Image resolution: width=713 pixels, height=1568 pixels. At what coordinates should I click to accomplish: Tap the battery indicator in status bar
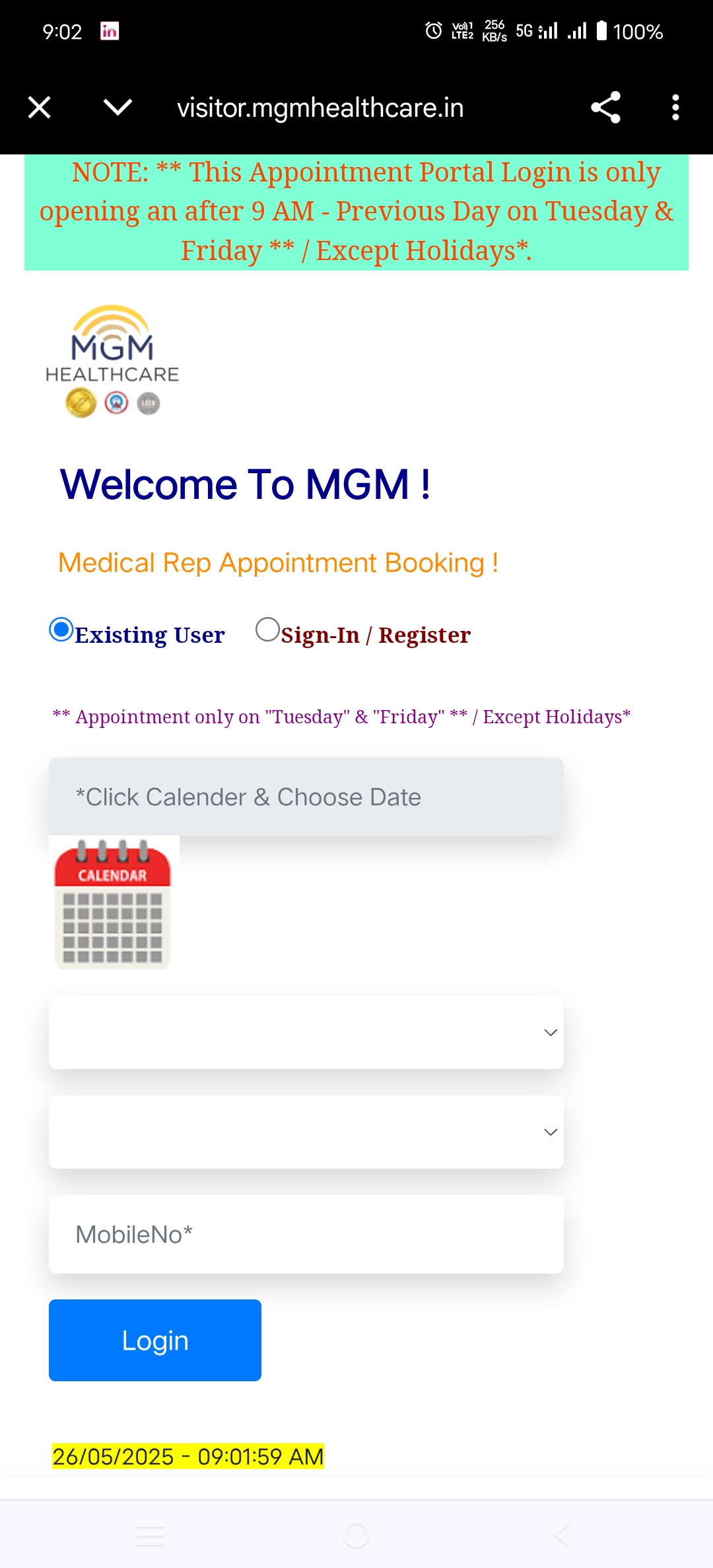[x=601, y=30]
